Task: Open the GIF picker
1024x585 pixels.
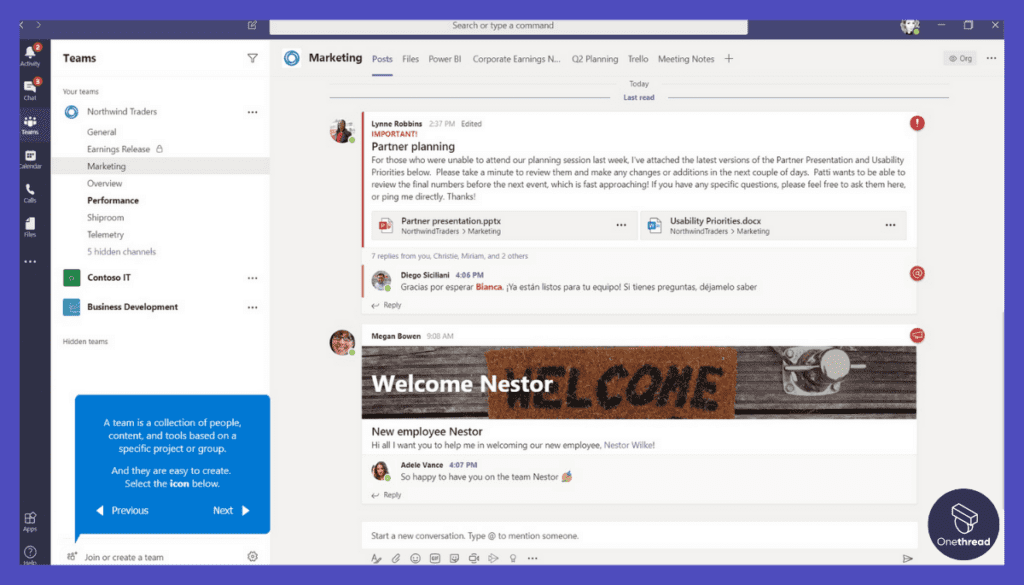Action: 435,558
